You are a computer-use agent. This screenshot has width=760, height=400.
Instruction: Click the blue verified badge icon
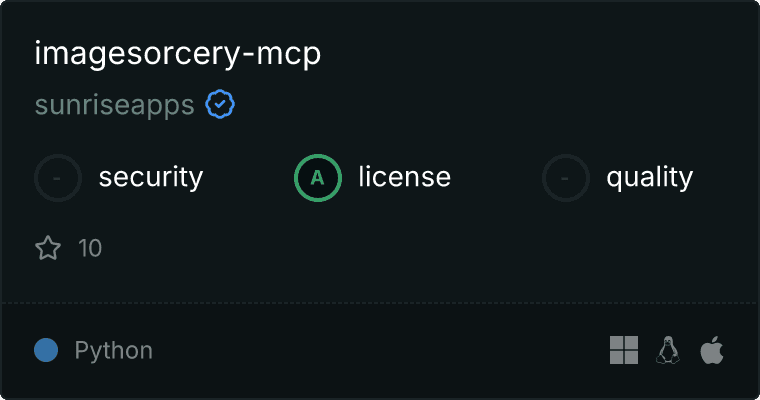[x=220, y=104]
